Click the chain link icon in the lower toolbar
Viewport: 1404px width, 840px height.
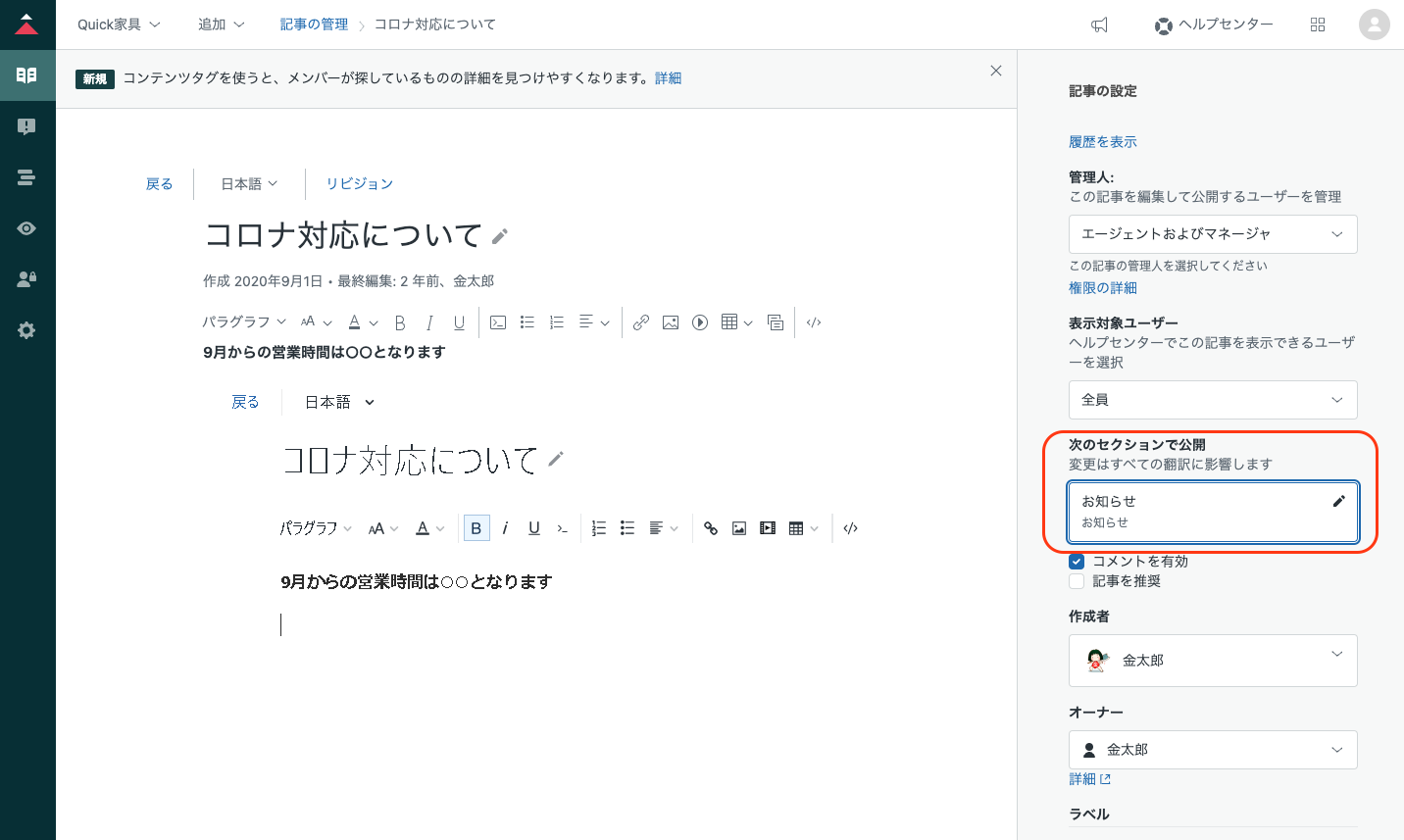click(x=711, y=528)
